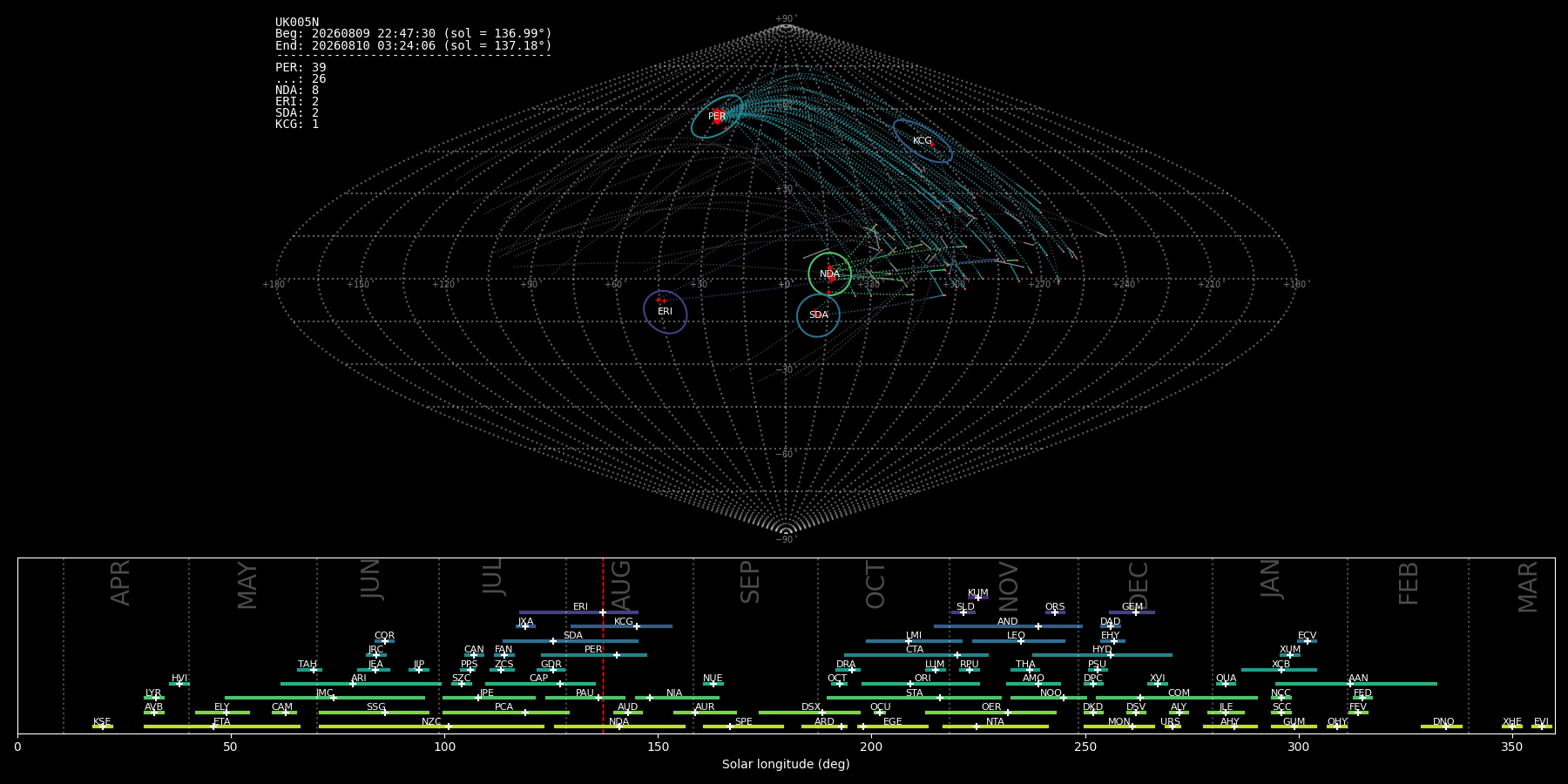Click the PER radiant ellipse
Screen dimensions: 1568x784
[x=717, y=116]
